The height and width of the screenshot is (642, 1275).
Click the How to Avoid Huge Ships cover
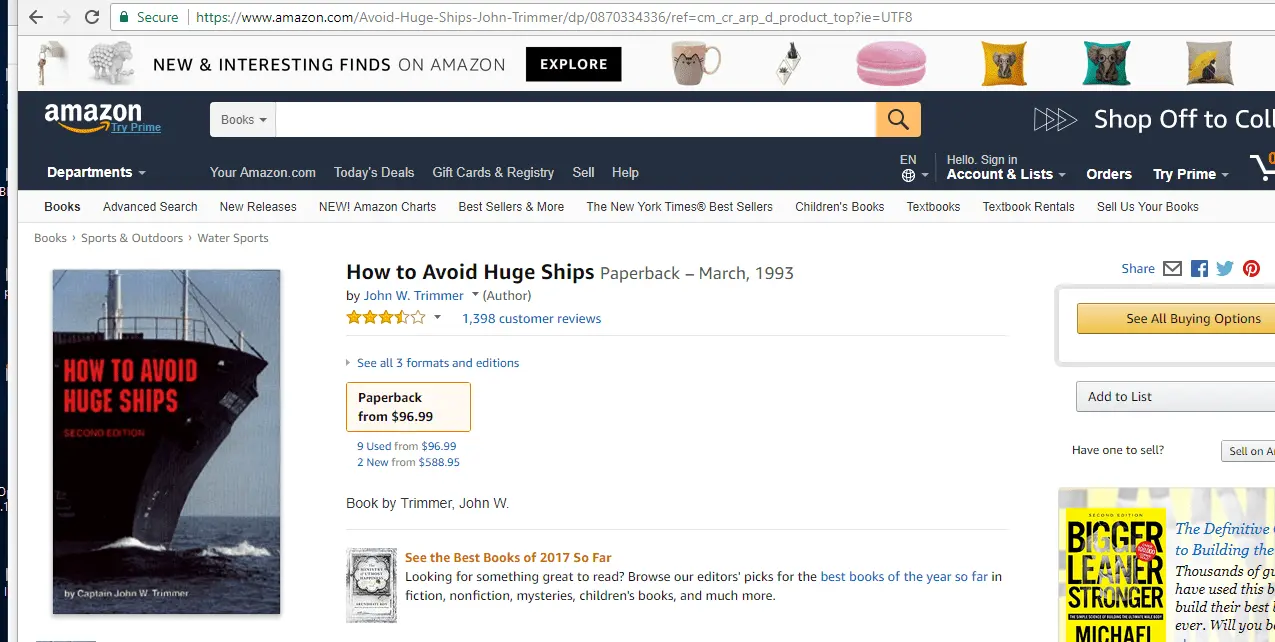point(166,442)
